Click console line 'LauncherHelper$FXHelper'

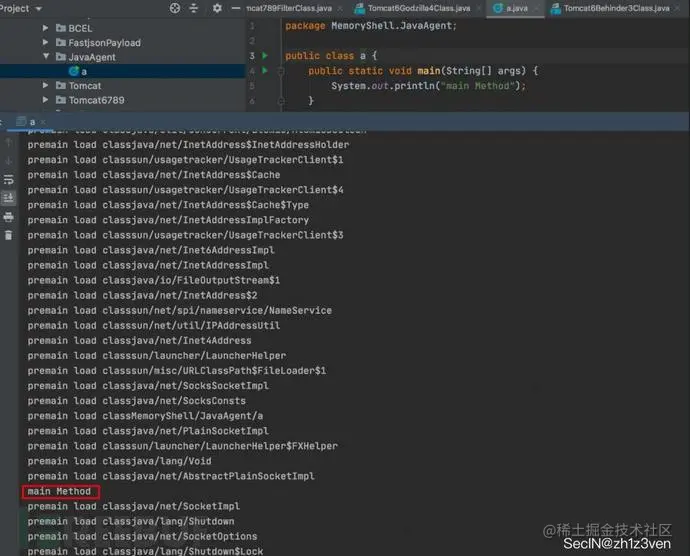(183, 446)
